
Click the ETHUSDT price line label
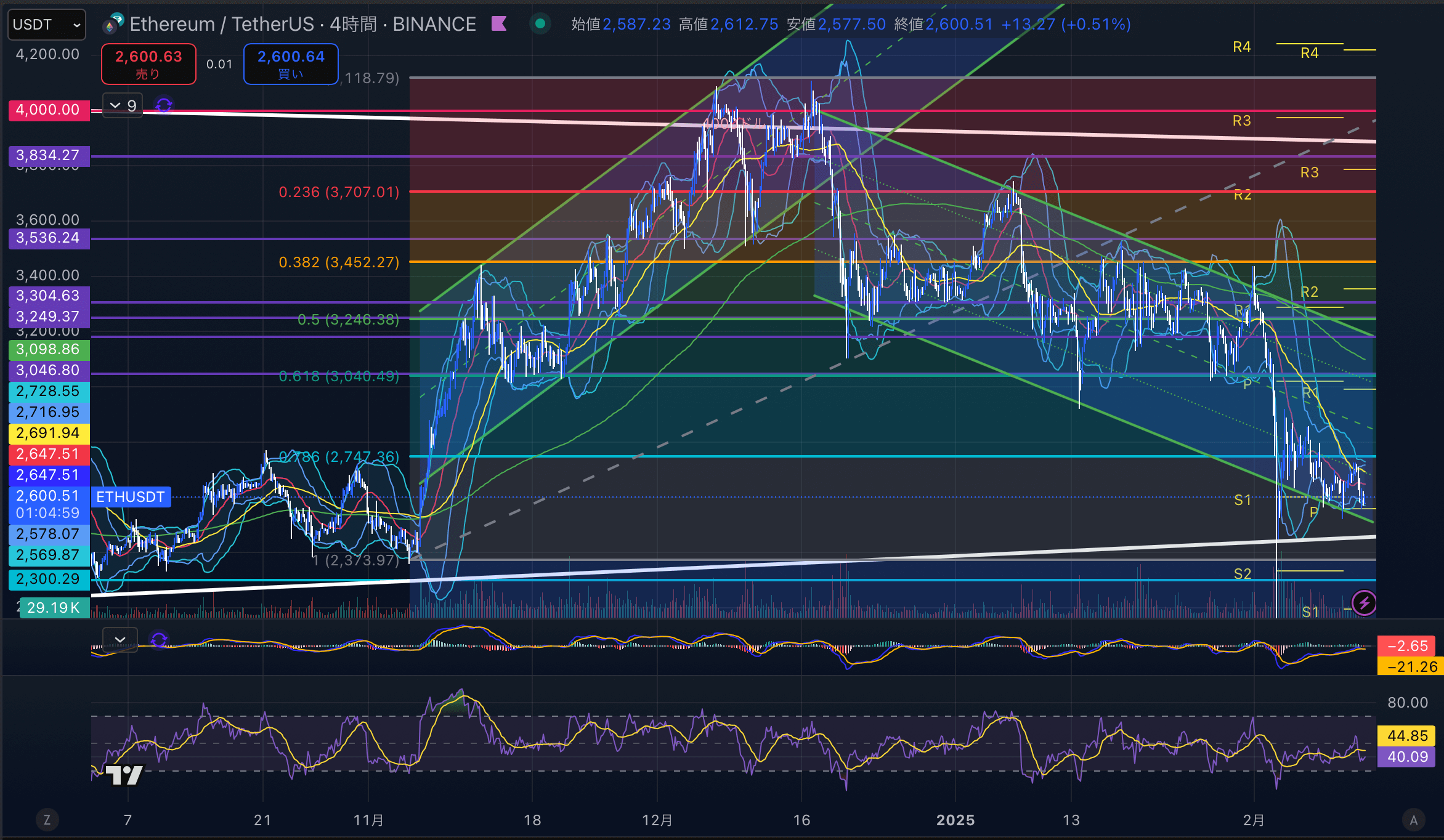coord(131,497)
